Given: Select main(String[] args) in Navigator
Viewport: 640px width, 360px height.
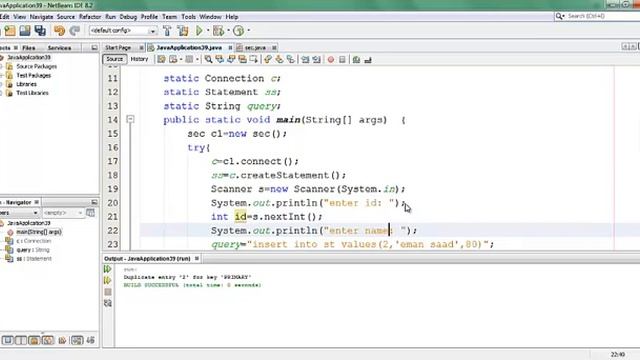Looking at the screenshot, I should 38,232.
